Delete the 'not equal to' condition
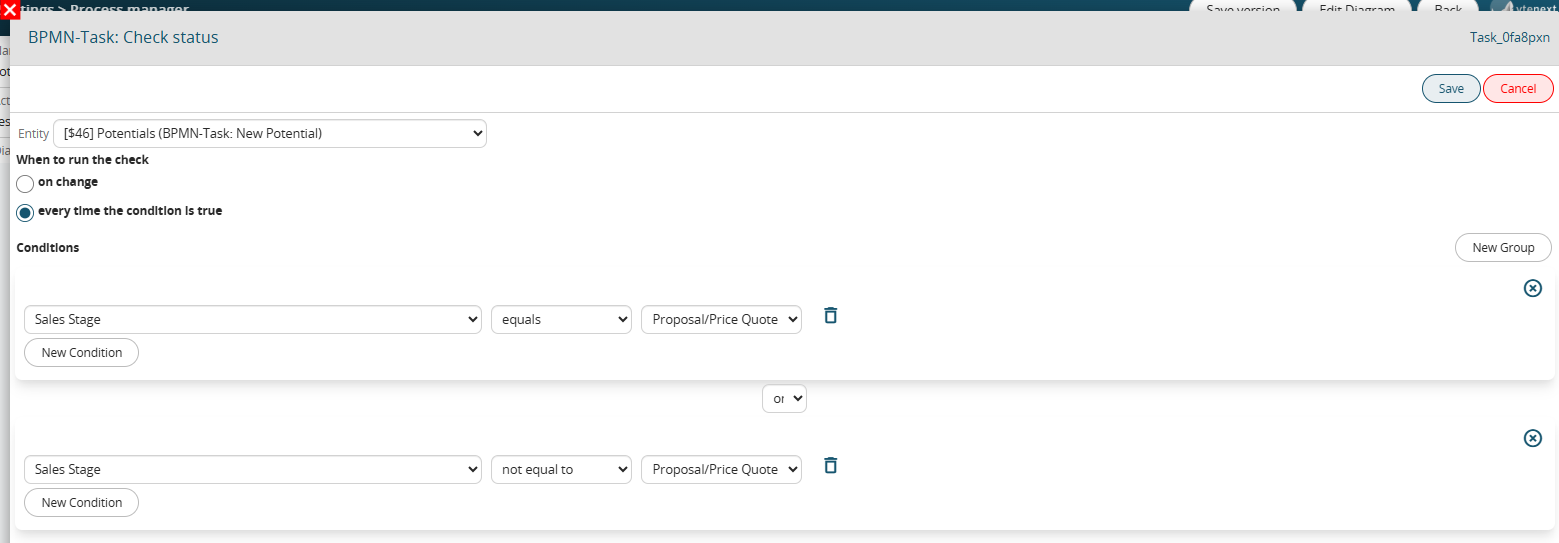Image resolution: width=1559 pixels, height=543 pixels. 830,465
